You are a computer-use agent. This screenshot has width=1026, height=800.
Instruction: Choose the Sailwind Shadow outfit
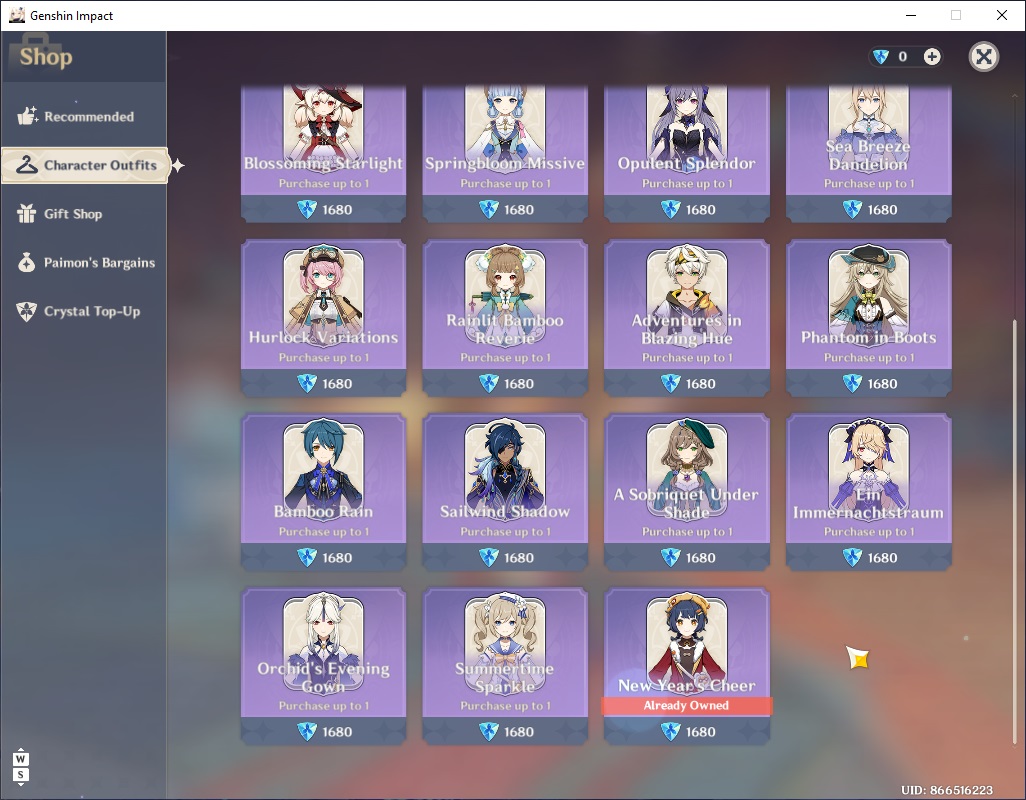tap(504, 492)
